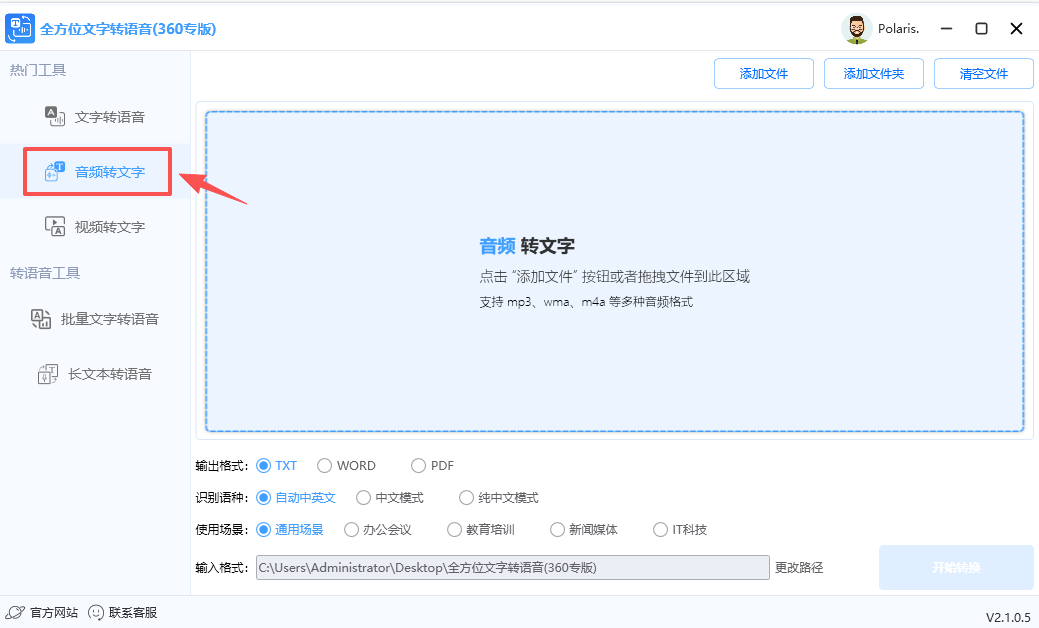Click the 添加文件夹 button
The image size is (1039, 628).
click(x=873, y=73)
